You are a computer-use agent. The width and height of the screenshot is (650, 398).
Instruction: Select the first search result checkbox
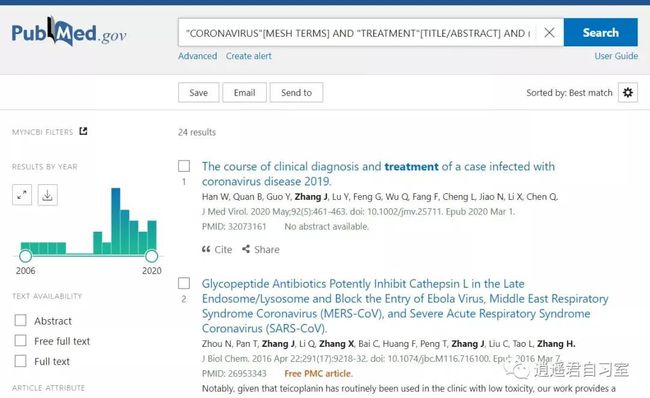[184, 166]
